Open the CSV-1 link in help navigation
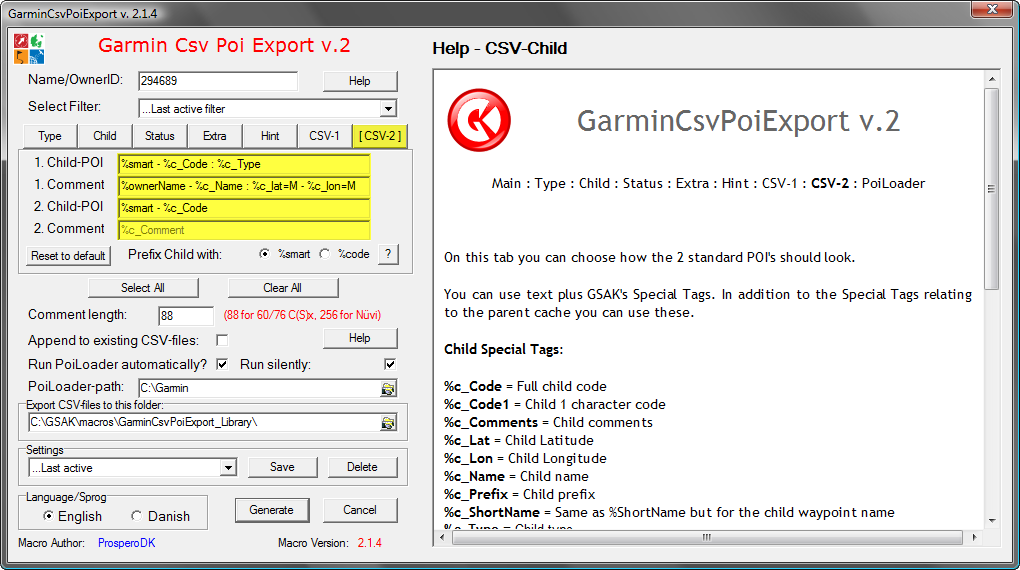The height and width of the screenshot is (570, 1020). click(779, 183)
